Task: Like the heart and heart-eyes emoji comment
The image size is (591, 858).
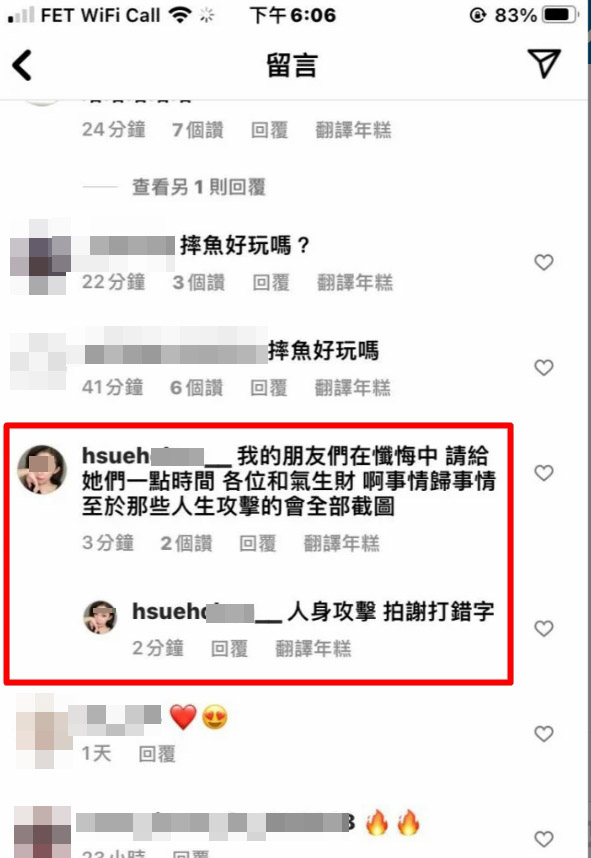Action: click(x=543, y=733)
